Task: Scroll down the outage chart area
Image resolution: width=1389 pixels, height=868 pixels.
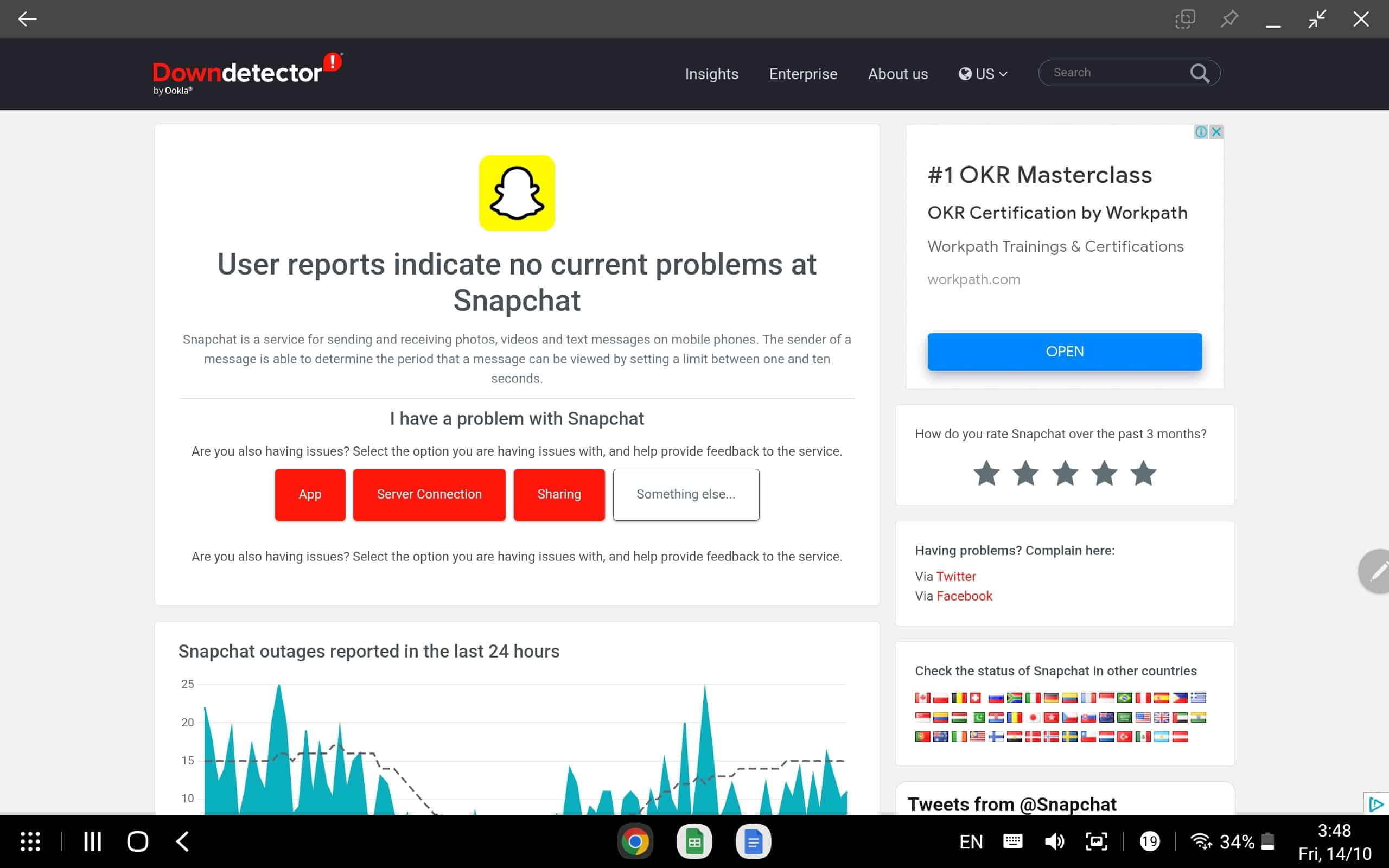Action: 517,720
